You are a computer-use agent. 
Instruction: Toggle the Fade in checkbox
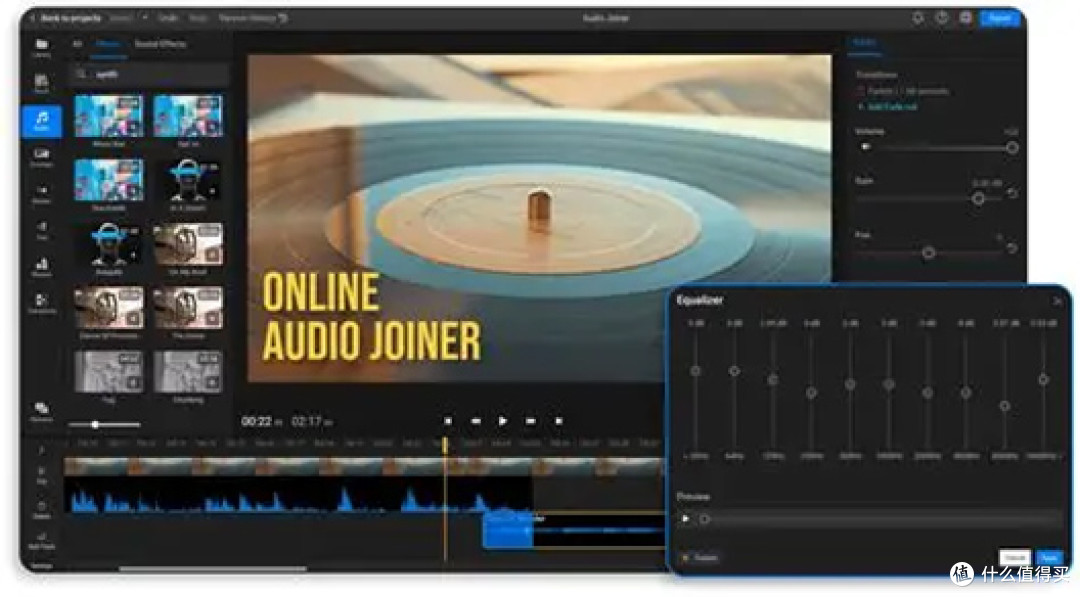861,91
